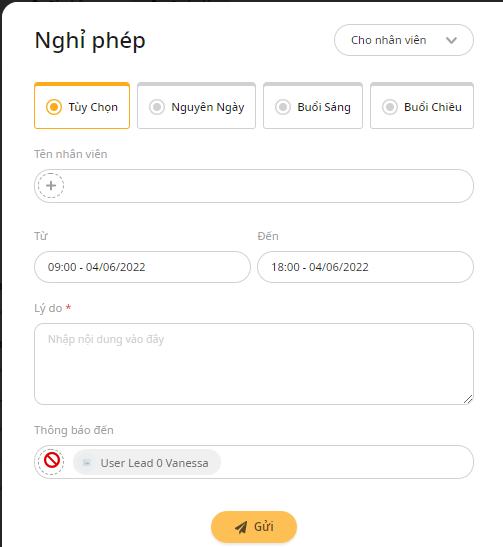The image size is (503, 547).
Task: Open the Cho nhân viên dropdown
Action: [404, 40]
